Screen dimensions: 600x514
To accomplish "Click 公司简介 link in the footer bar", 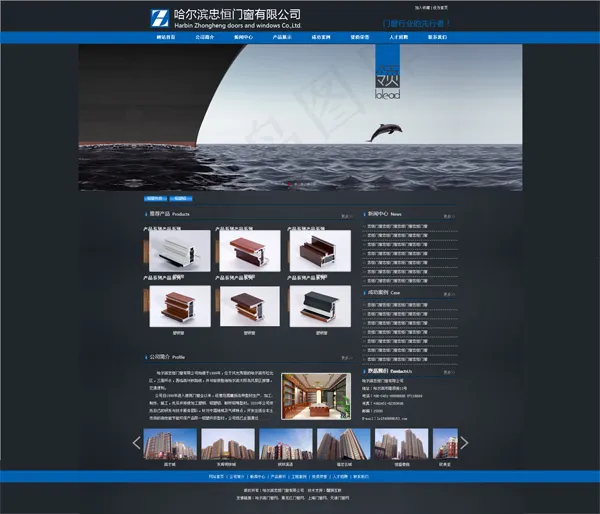I will coord(235,477).
